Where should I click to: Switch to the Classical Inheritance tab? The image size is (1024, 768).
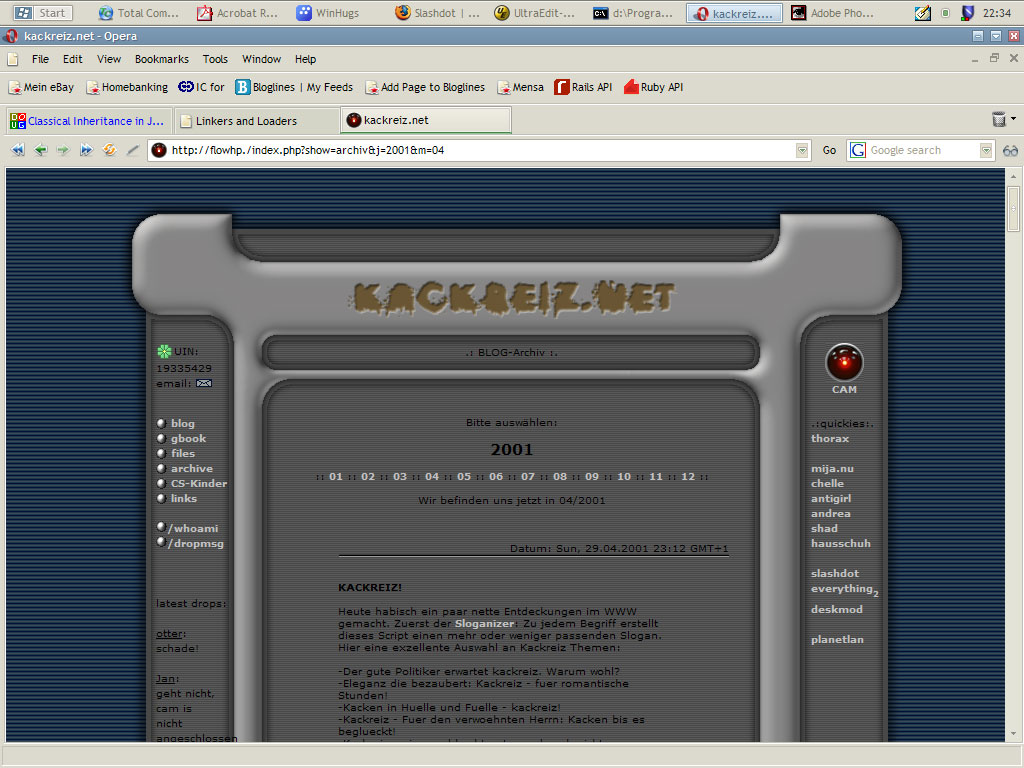coord(89,121)
